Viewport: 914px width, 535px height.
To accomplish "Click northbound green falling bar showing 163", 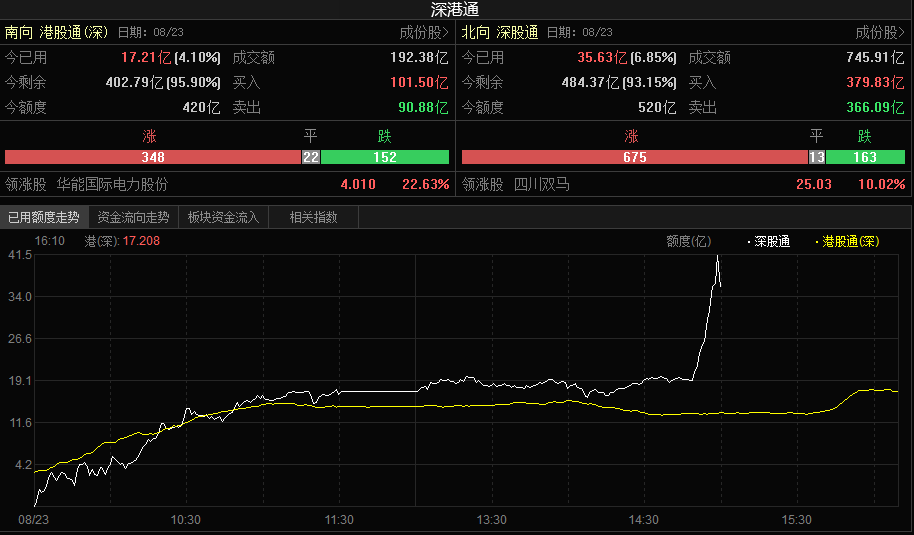I will tap(865, 157).
